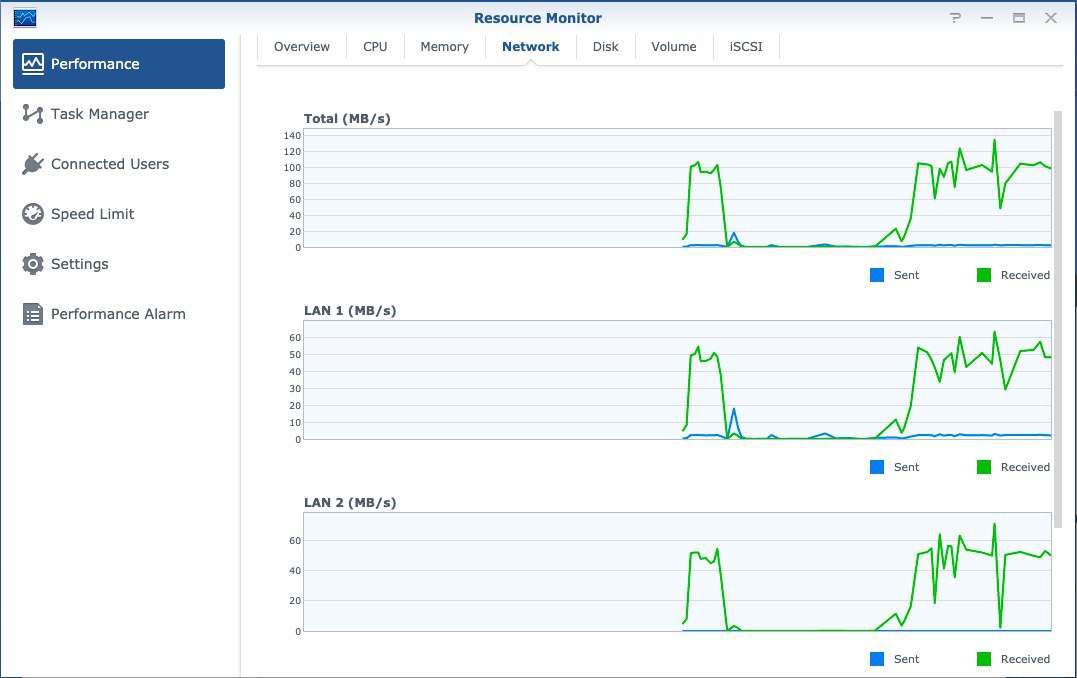The width and height of the screenshot is (1077, 678).
Task: Click the blue Sent swatch under Total chart
Action: click(877, 275)
